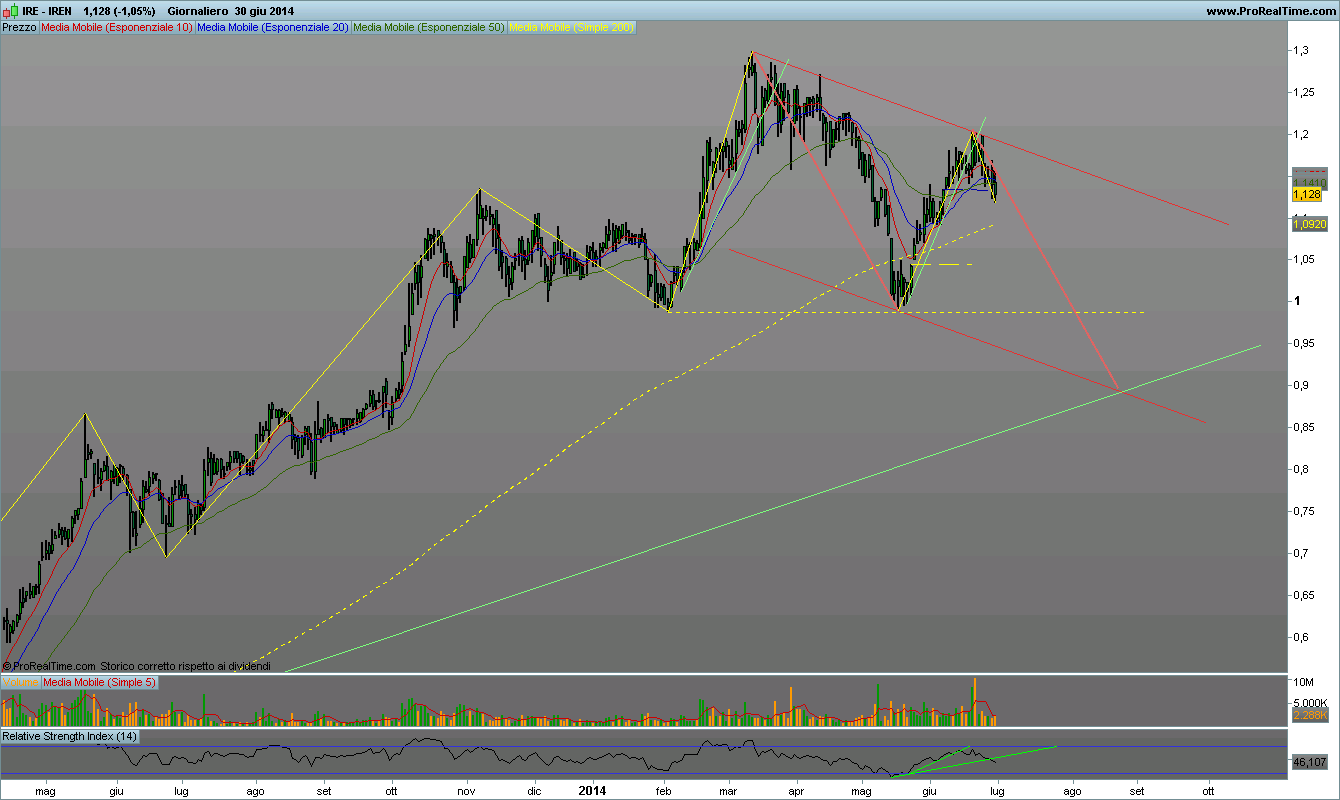Click the 0,8 price axis label

(1300, 469)
